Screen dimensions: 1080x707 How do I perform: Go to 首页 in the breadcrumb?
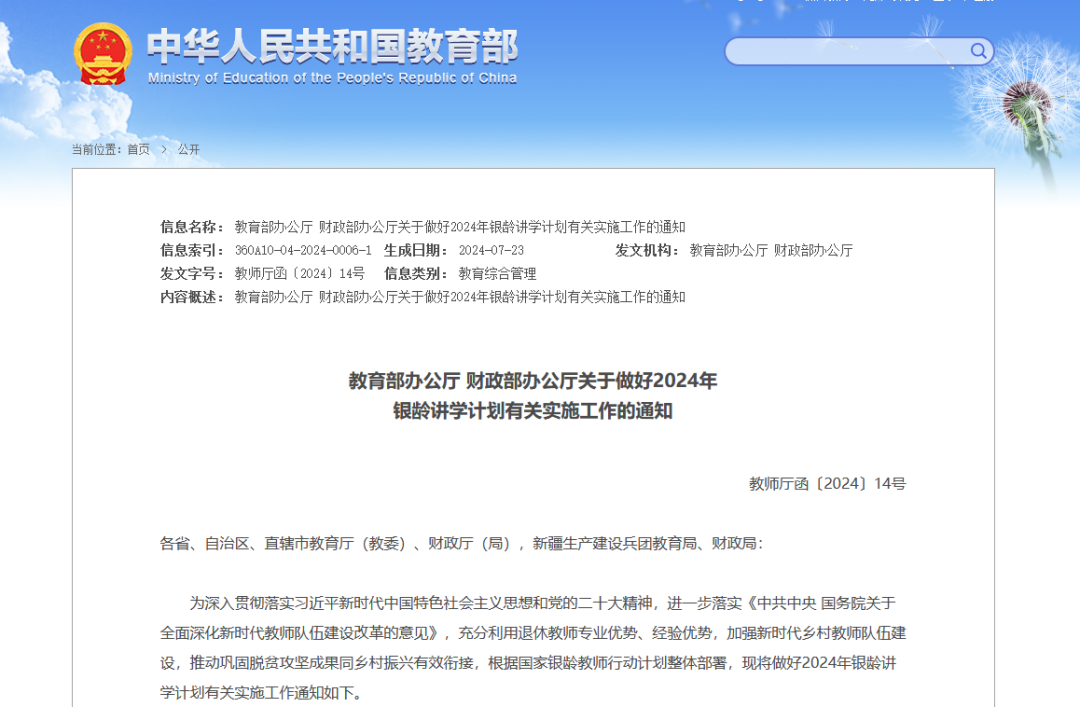pos(138,149)
